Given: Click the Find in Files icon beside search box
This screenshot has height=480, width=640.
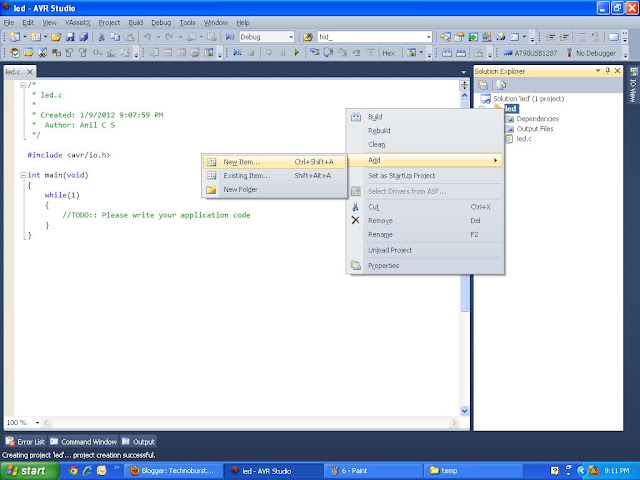Looking at the screenshot, I should 308,37.
